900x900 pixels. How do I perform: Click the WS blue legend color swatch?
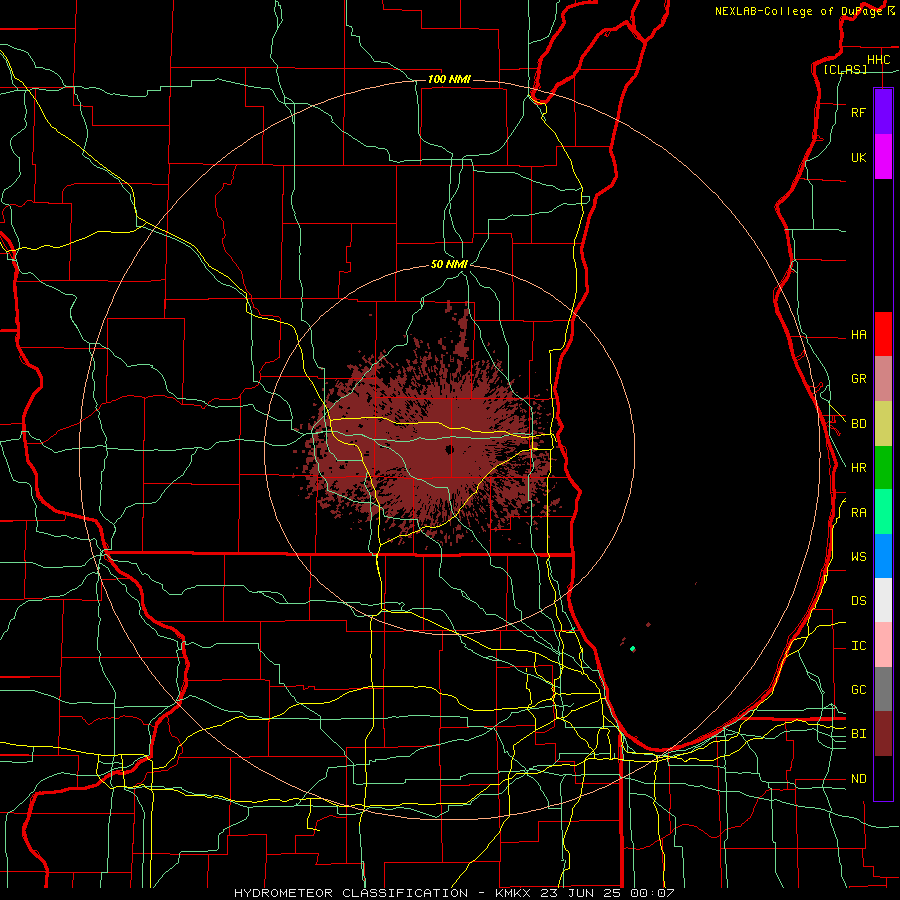click(883, 556)
